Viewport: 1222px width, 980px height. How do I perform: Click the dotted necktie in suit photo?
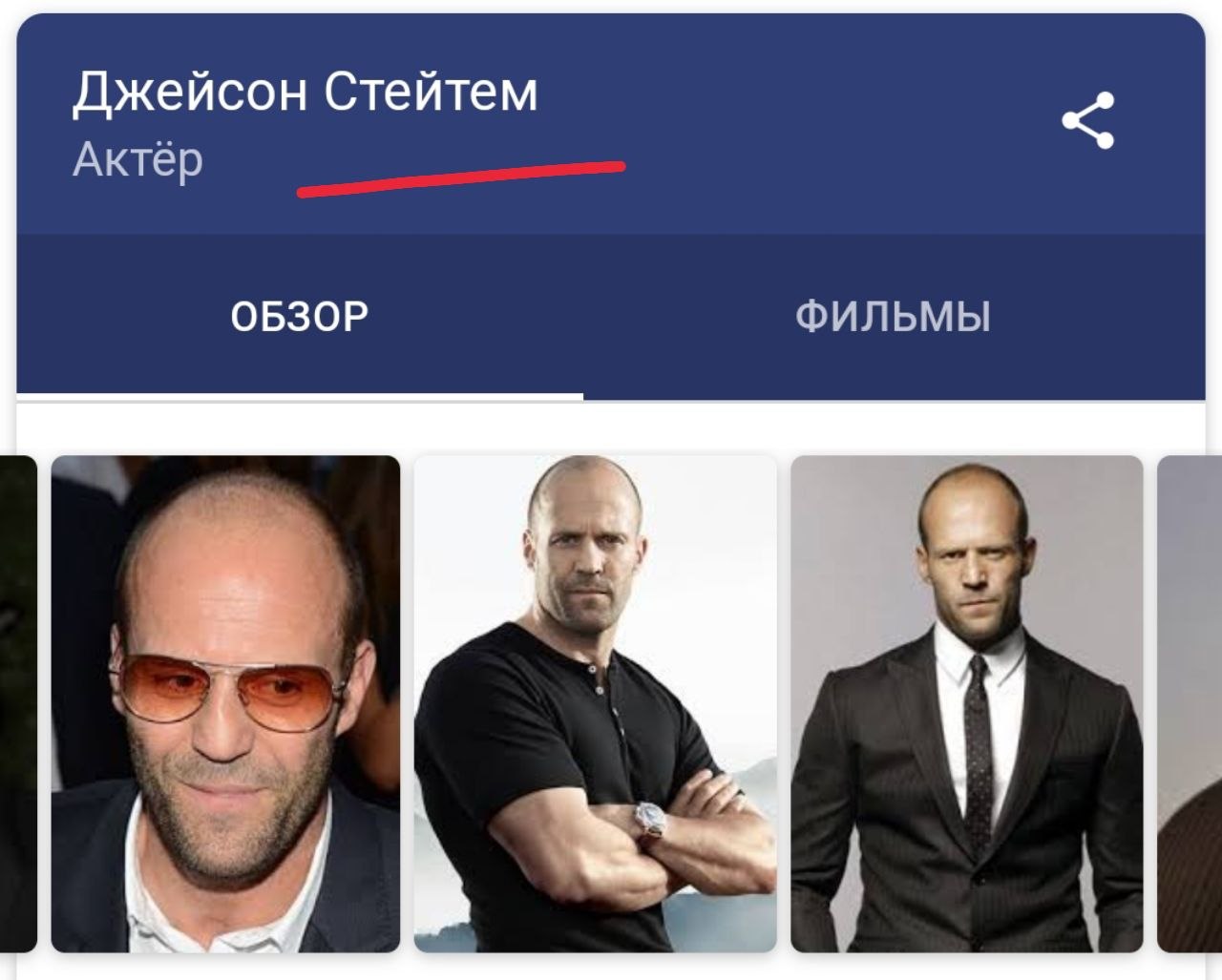coord(977,754)
